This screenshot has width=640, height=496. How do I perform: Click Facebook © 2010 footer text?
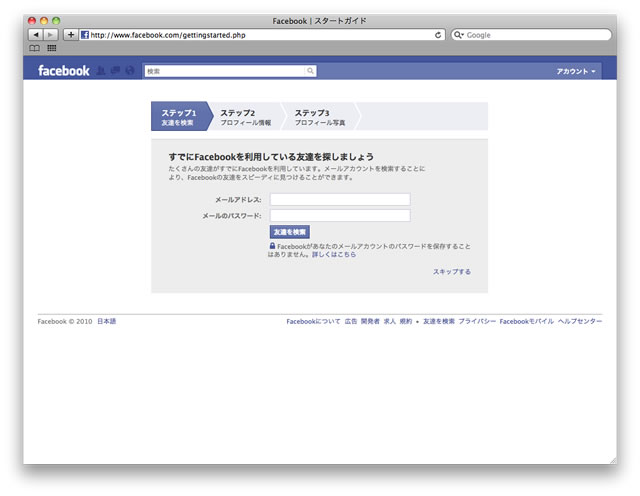click(x=65, y=321)
